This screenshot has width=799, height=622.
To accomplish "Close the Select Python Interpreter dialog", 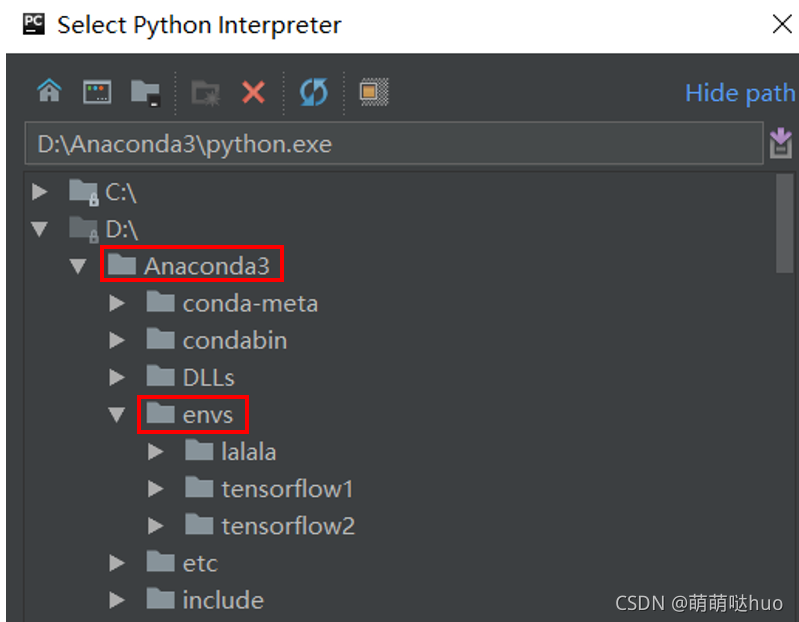I will click(x=782, y=24).
